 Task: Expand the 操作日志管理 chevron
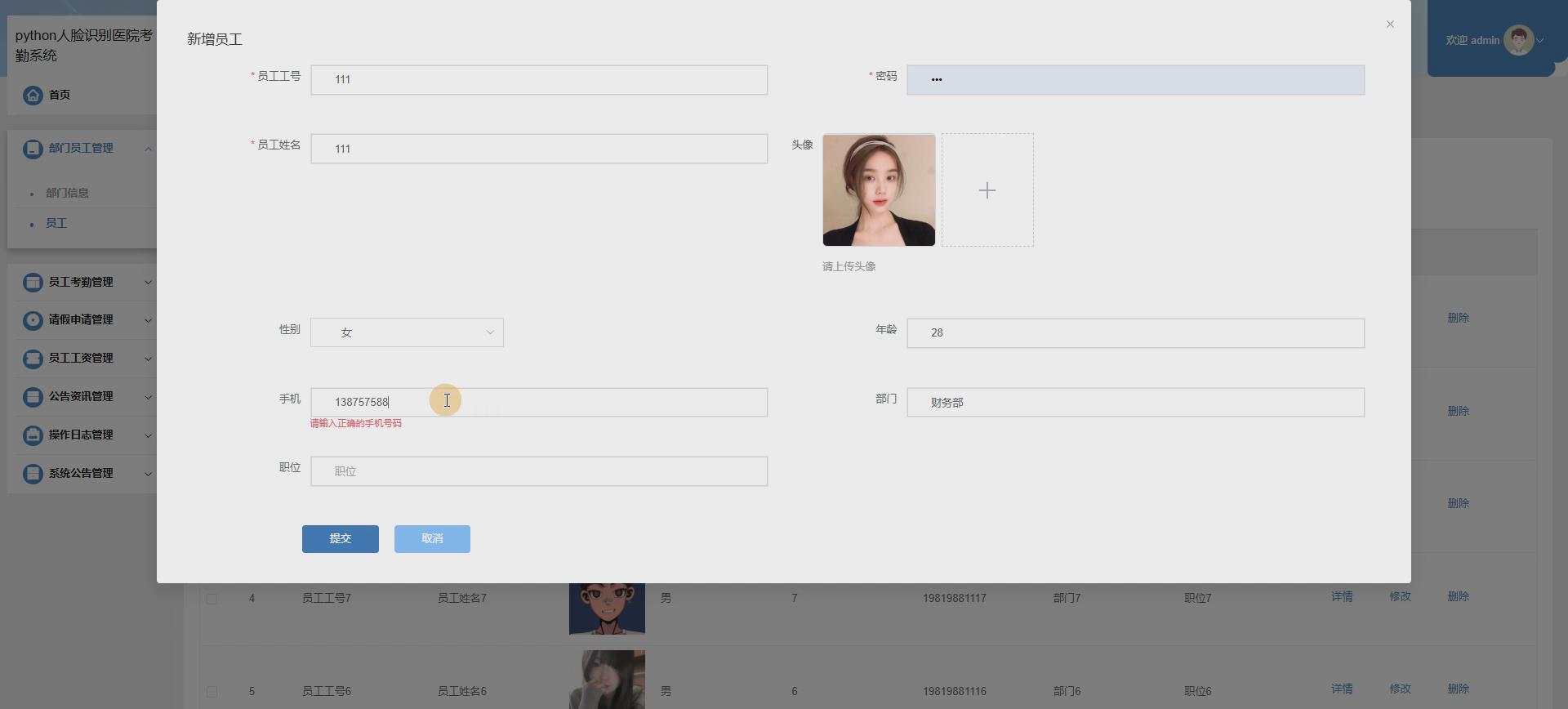point(148,435)
